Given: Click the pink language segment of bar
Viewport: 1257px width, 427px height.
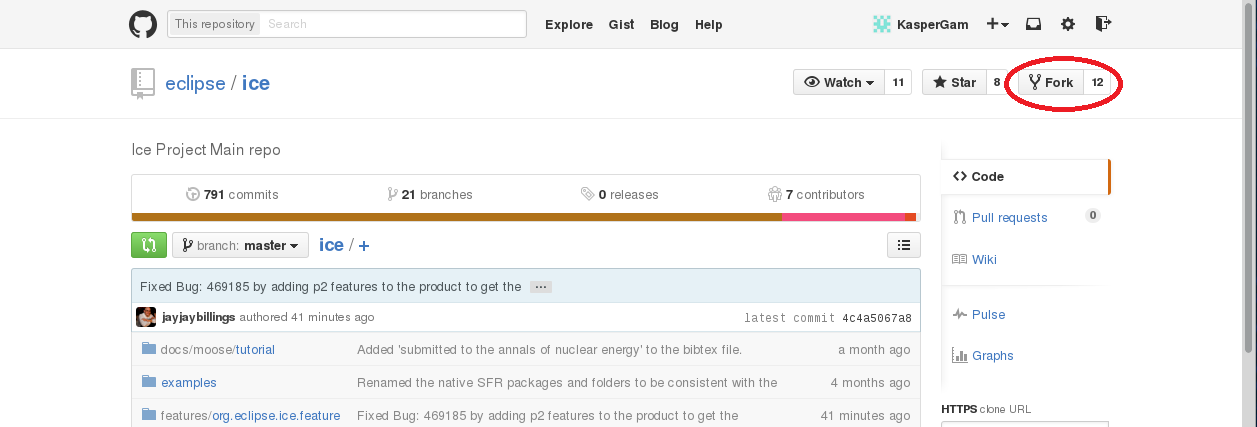Looking at the screenshot, I should [843, 217].
